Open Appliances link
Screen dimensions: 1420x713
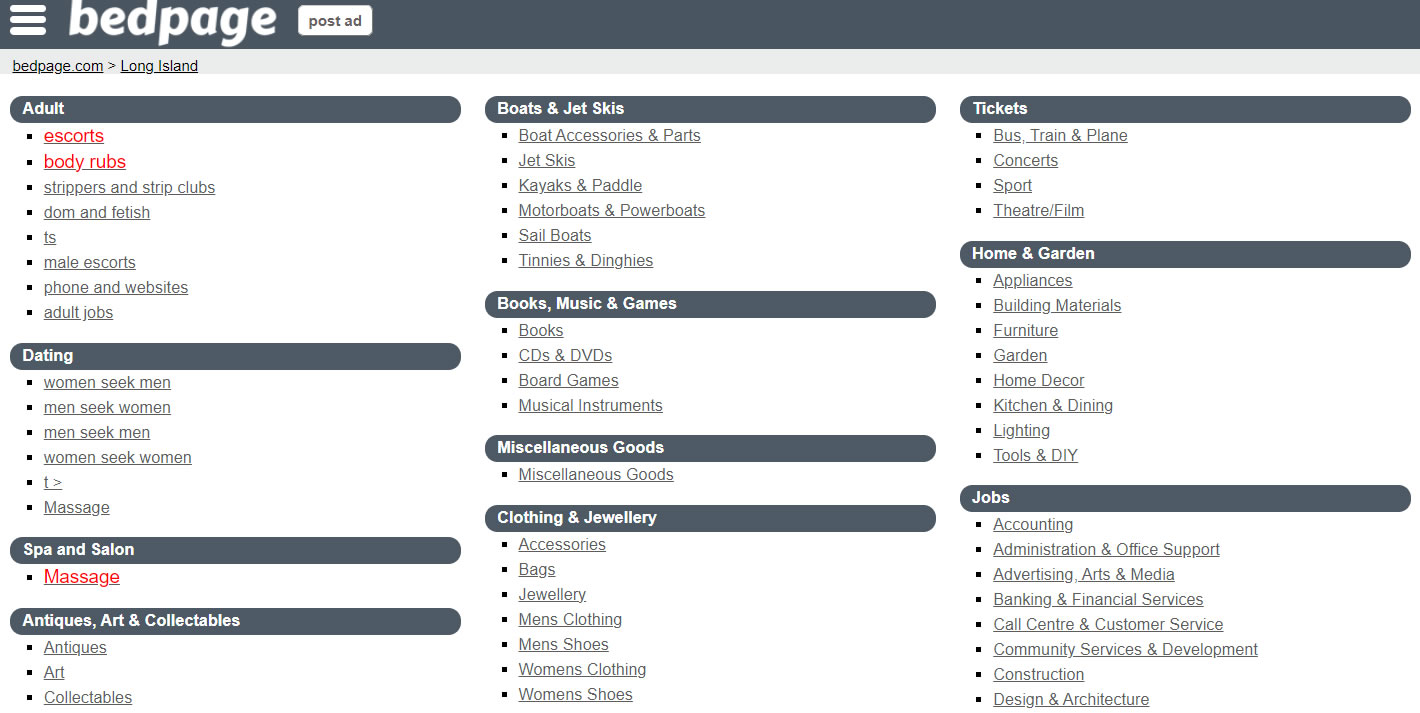coord(1032,280)
